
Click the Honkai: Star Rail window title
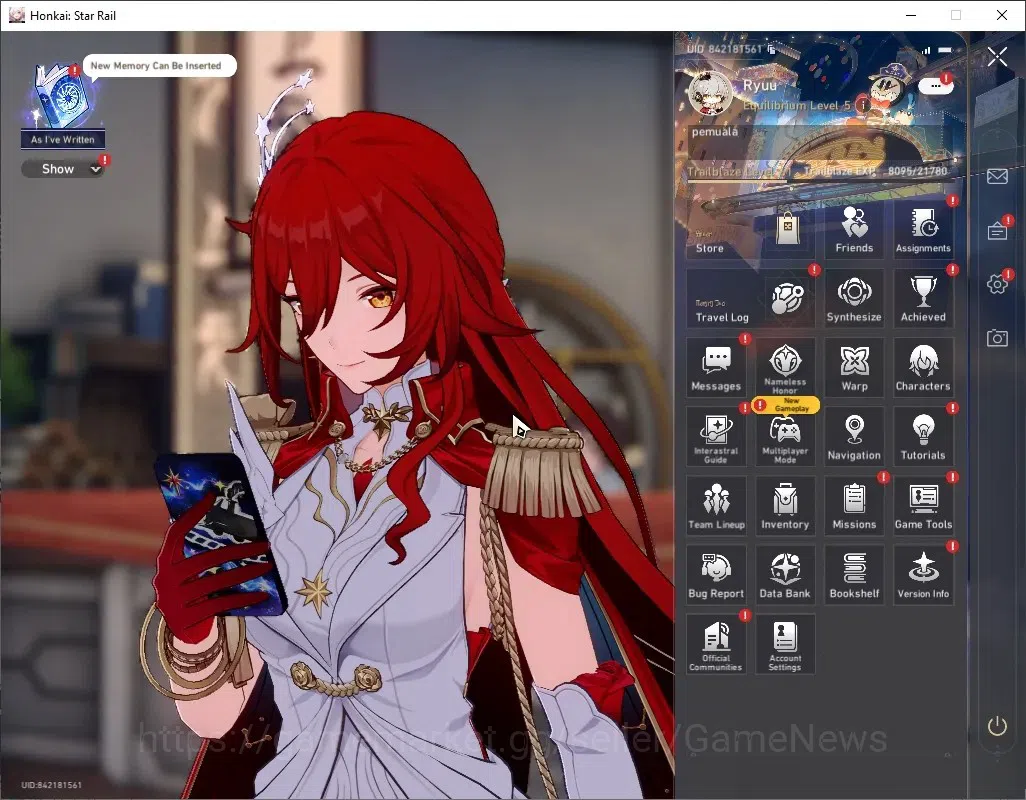point(73,16)
